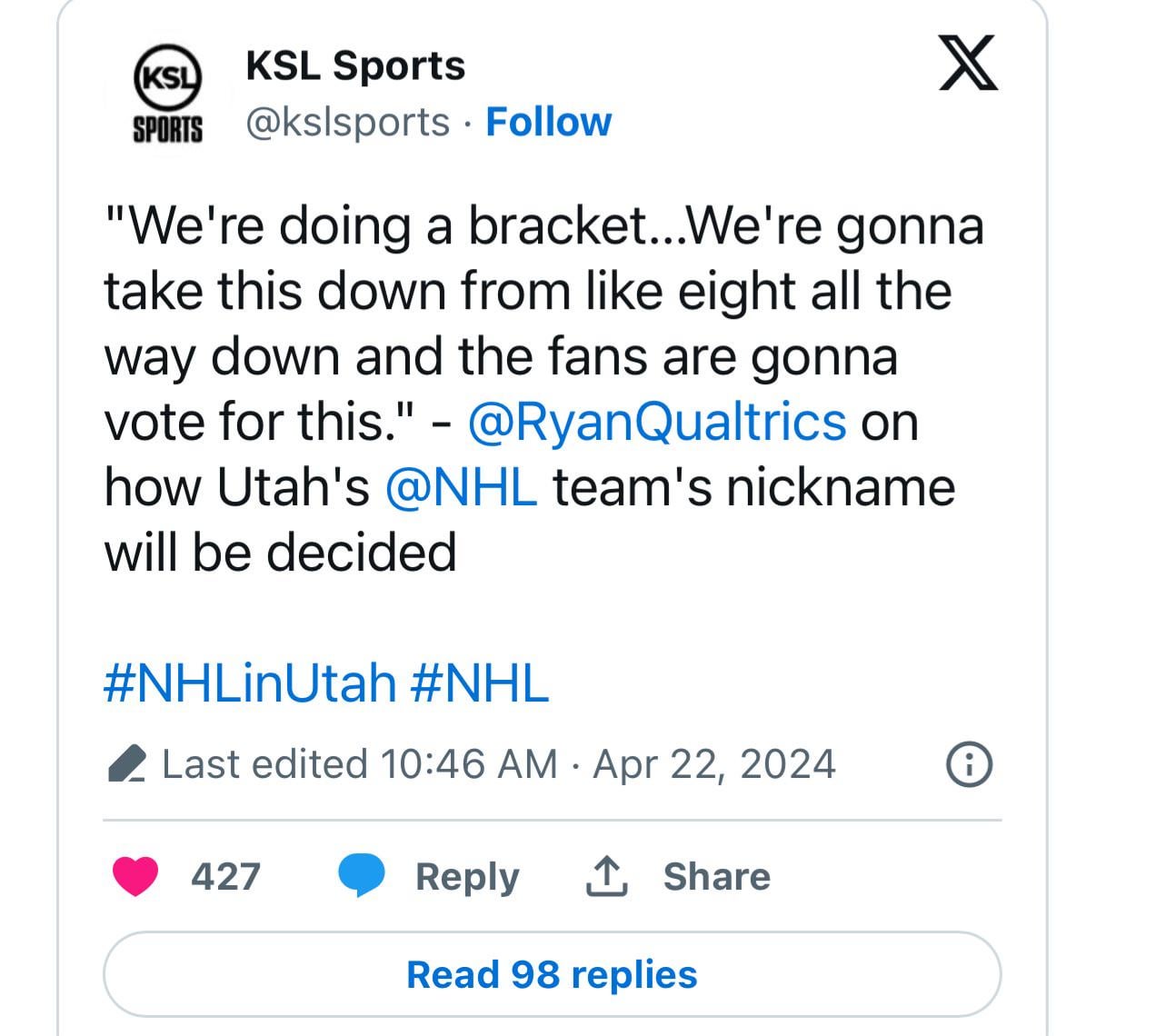The image size is (1166, 1036).
Task: Open the Last edited timestamp link
Action: (x=498, y=764)
